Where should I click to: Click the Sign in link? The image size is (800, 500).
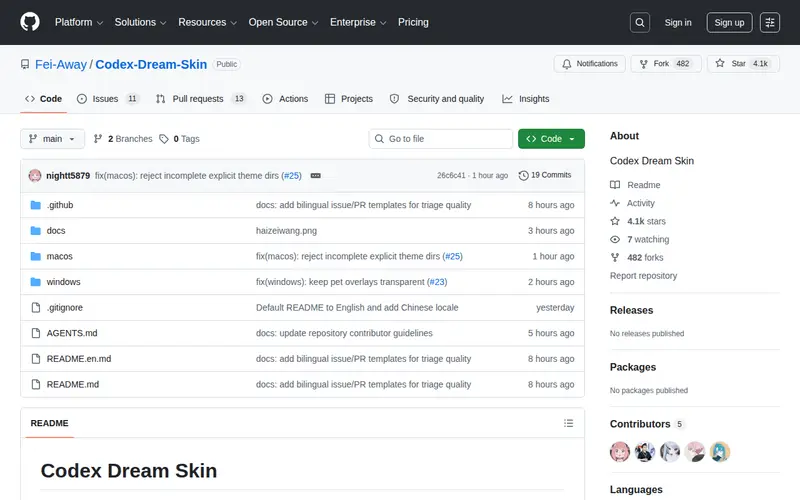[678, 22]
